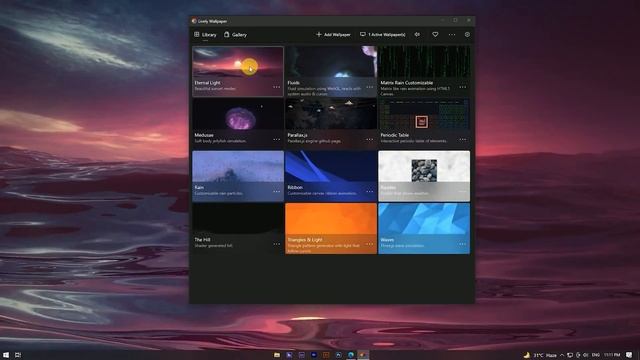Select the Matrix Rain Customizable wallpaper

tap(424, 71)
